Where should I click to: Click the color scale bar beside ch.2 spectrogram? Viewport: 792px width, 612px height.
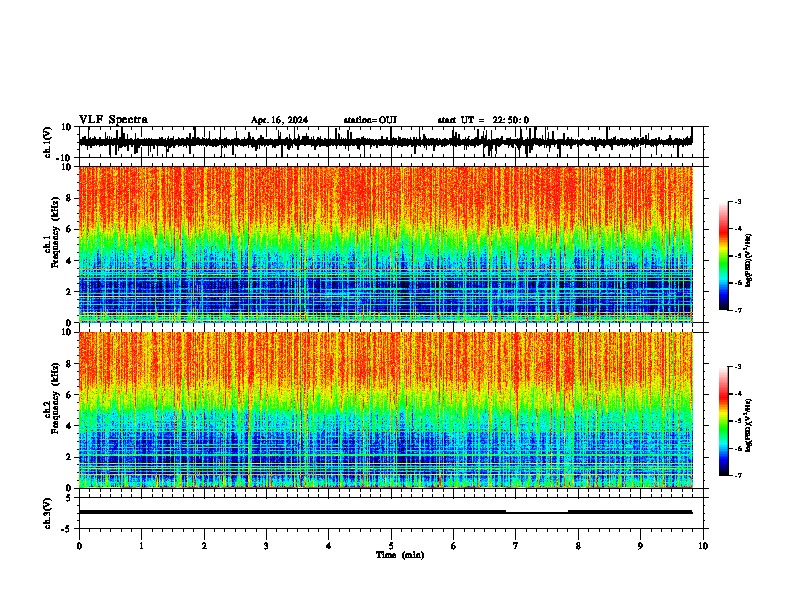(x=724, y=421)
